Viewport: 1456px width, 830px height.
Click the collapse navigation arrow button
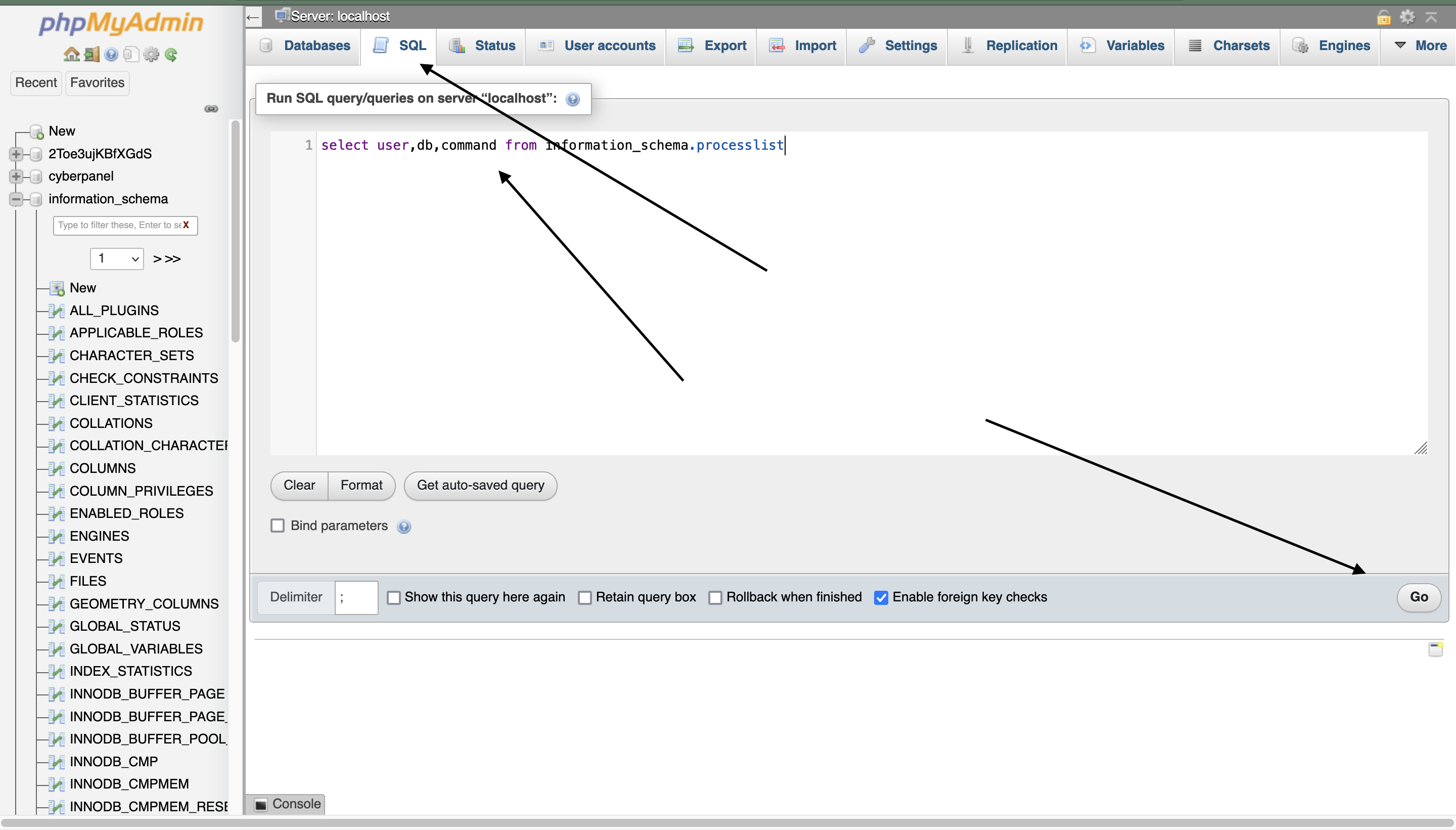pyautogui.click(x=253, y=17)
